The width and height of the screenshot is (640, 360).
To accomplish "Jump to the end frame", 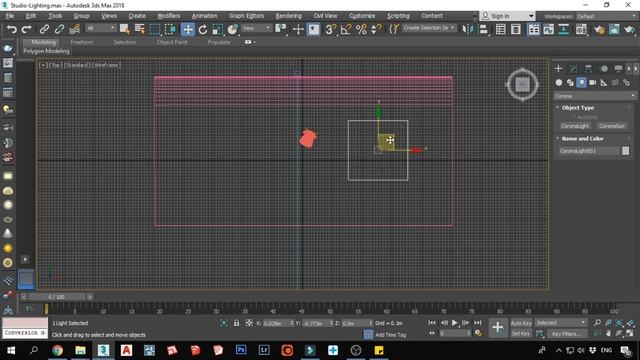I will click(x=478, y=322).
